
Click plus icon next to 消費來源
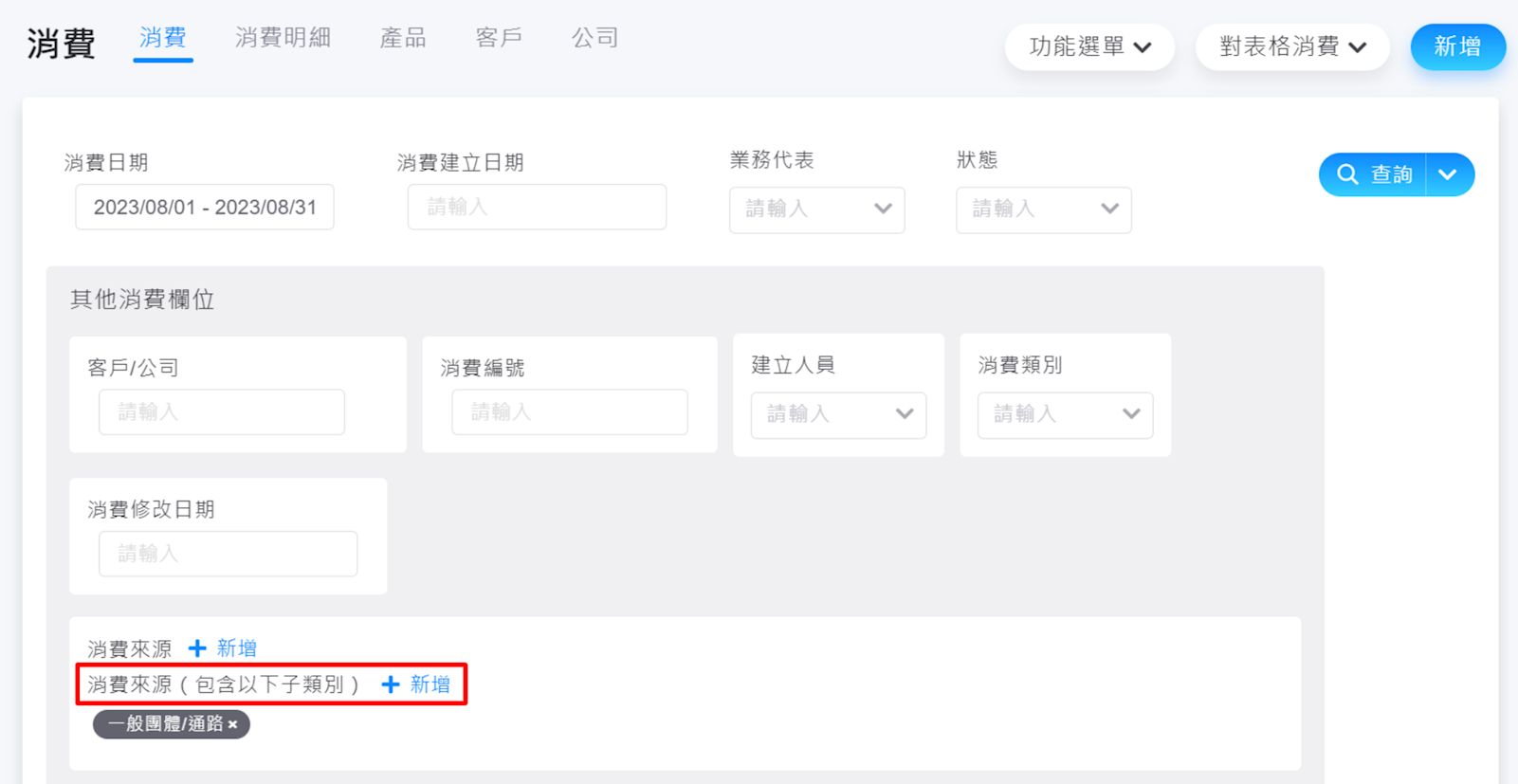pos(197,648)
